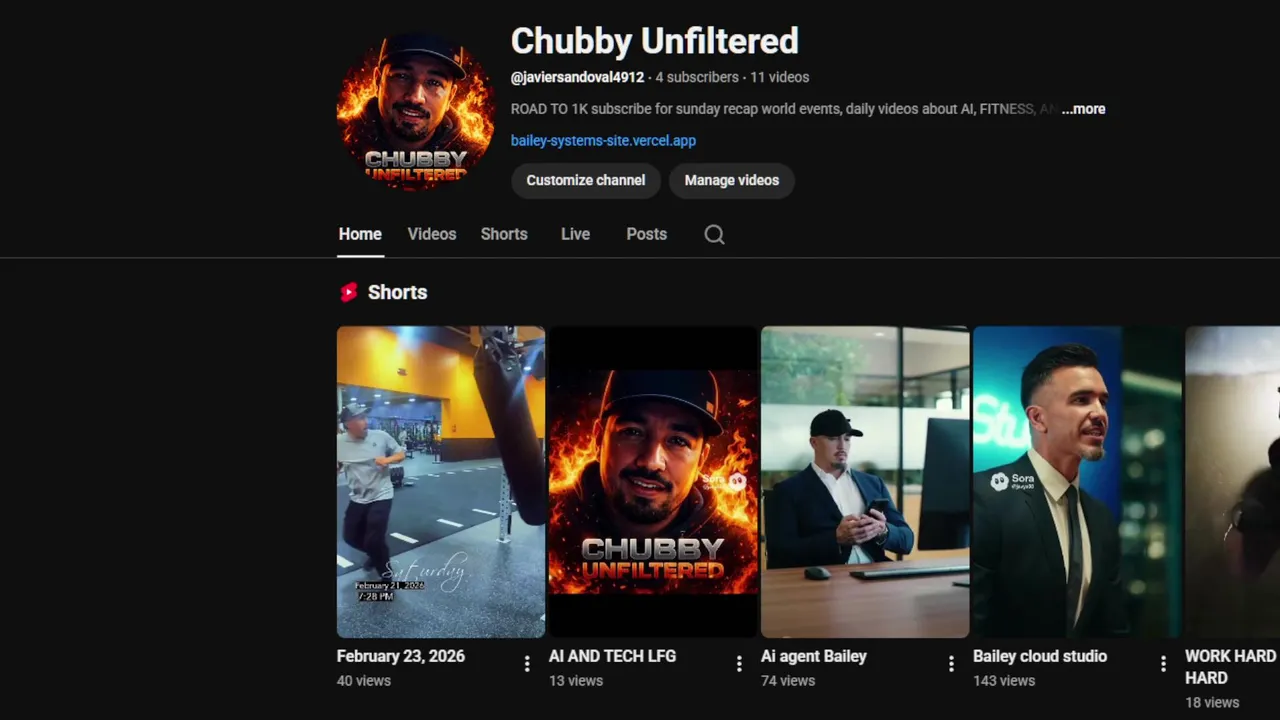Open options menu for February 23, 2026 short

coord(527,664)
